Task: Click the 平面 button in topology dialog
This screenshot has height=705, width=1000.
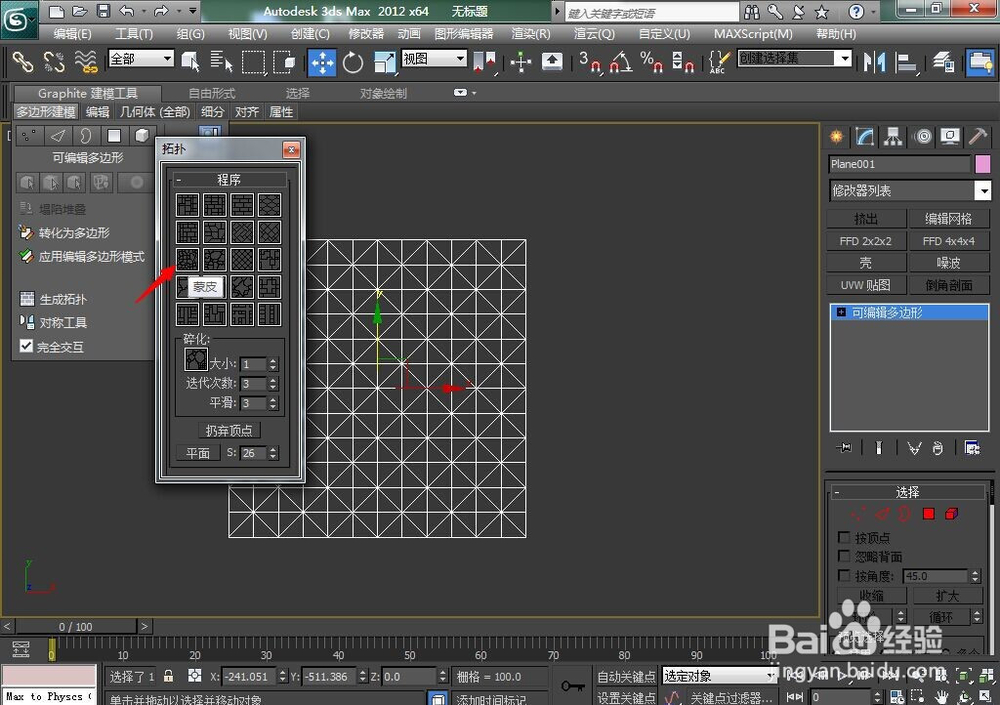Action: [x=198, y=453]
